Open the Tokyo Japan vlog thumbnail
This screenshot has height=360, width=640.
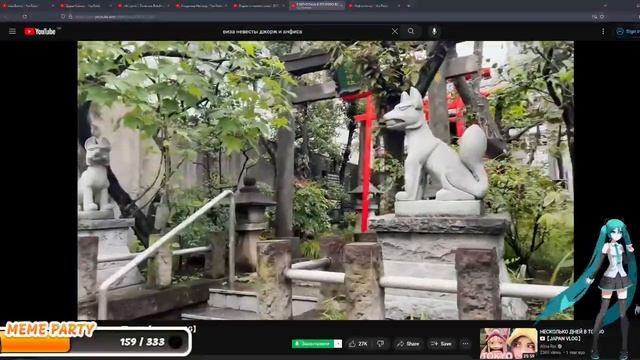pyautogui.click(x=509, y=343)
